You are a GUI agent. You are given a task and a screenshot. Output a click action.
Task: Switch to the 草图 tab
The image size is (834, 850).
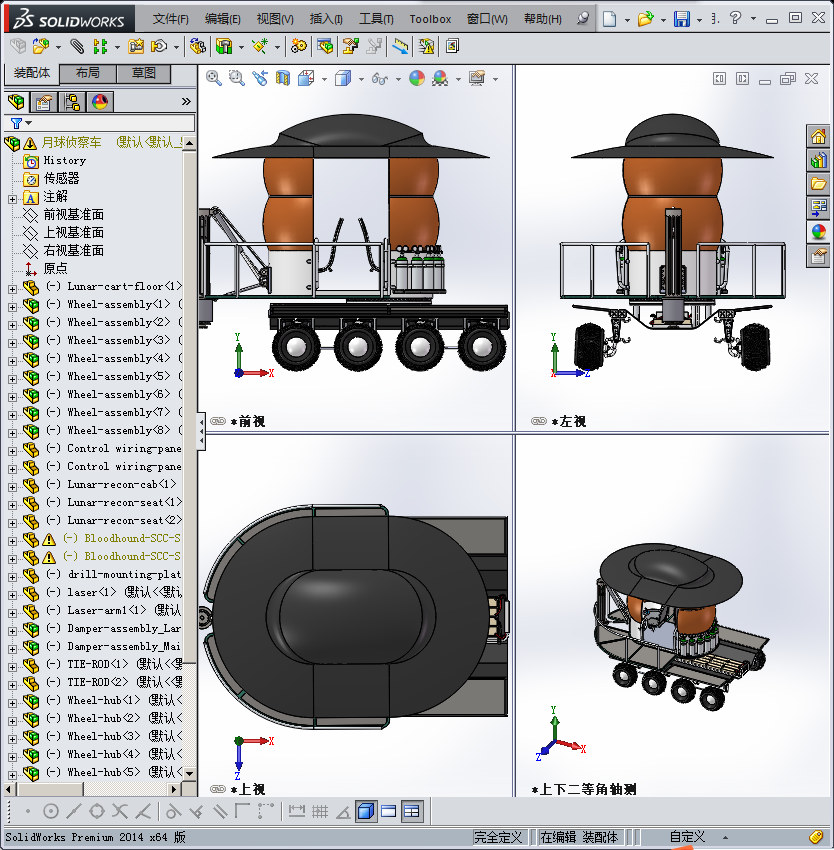(x=144, y=73)
